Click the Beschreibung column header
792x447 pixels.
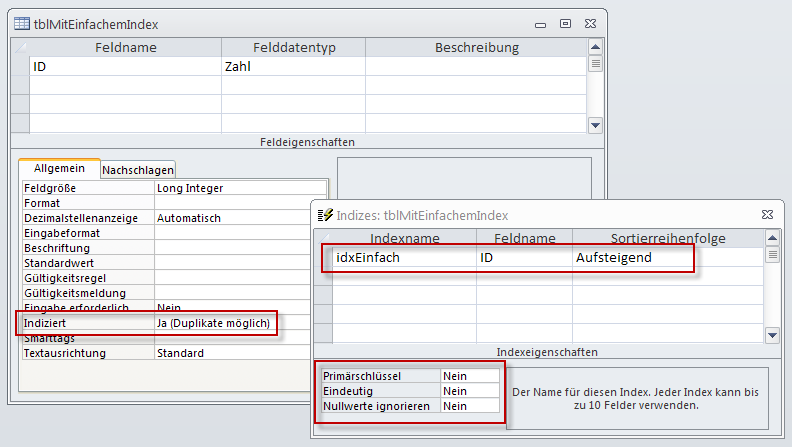point(476,47)
